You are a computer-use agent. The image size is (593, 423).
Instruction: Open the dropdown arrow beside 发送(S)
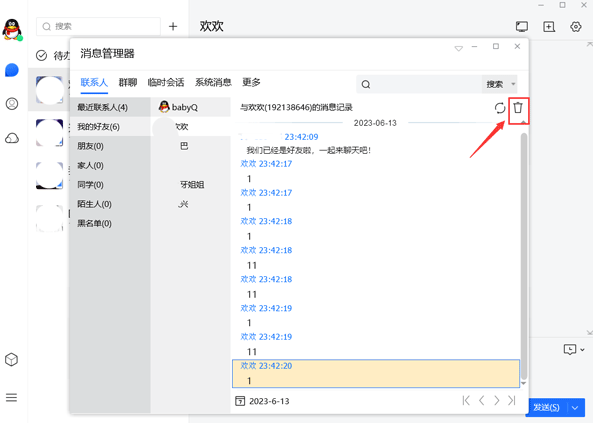pos(575,407)
